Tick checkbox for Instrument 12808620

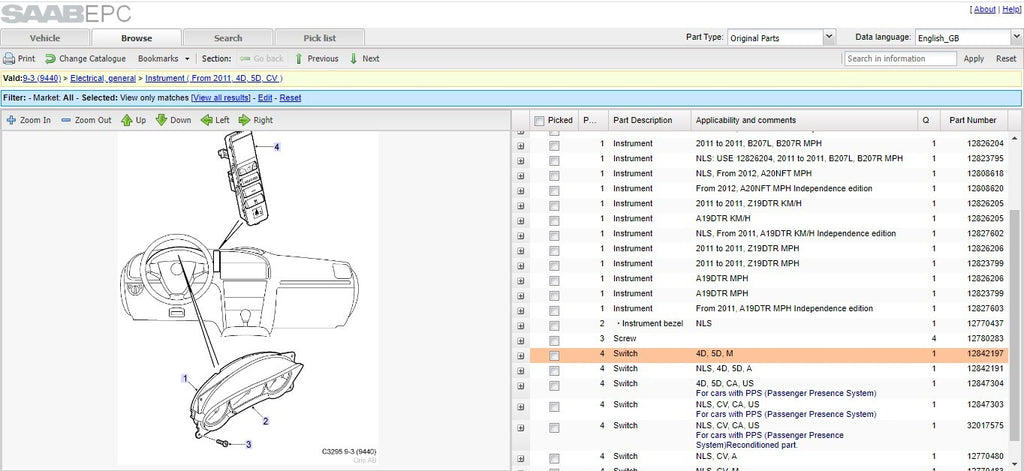[554, 191]
